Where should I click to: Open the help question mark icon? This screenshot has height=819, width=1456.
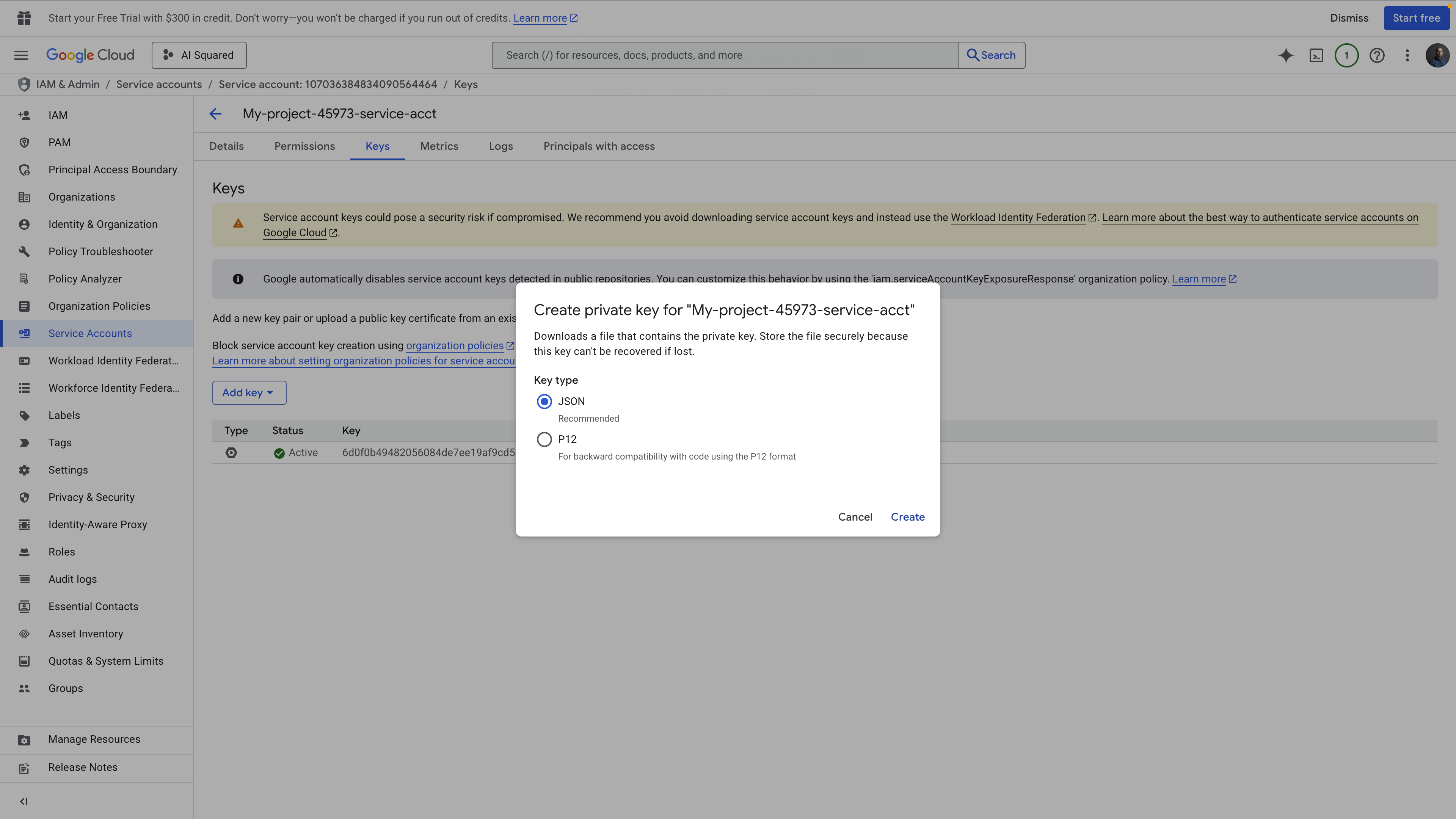tap(1377, 55)
